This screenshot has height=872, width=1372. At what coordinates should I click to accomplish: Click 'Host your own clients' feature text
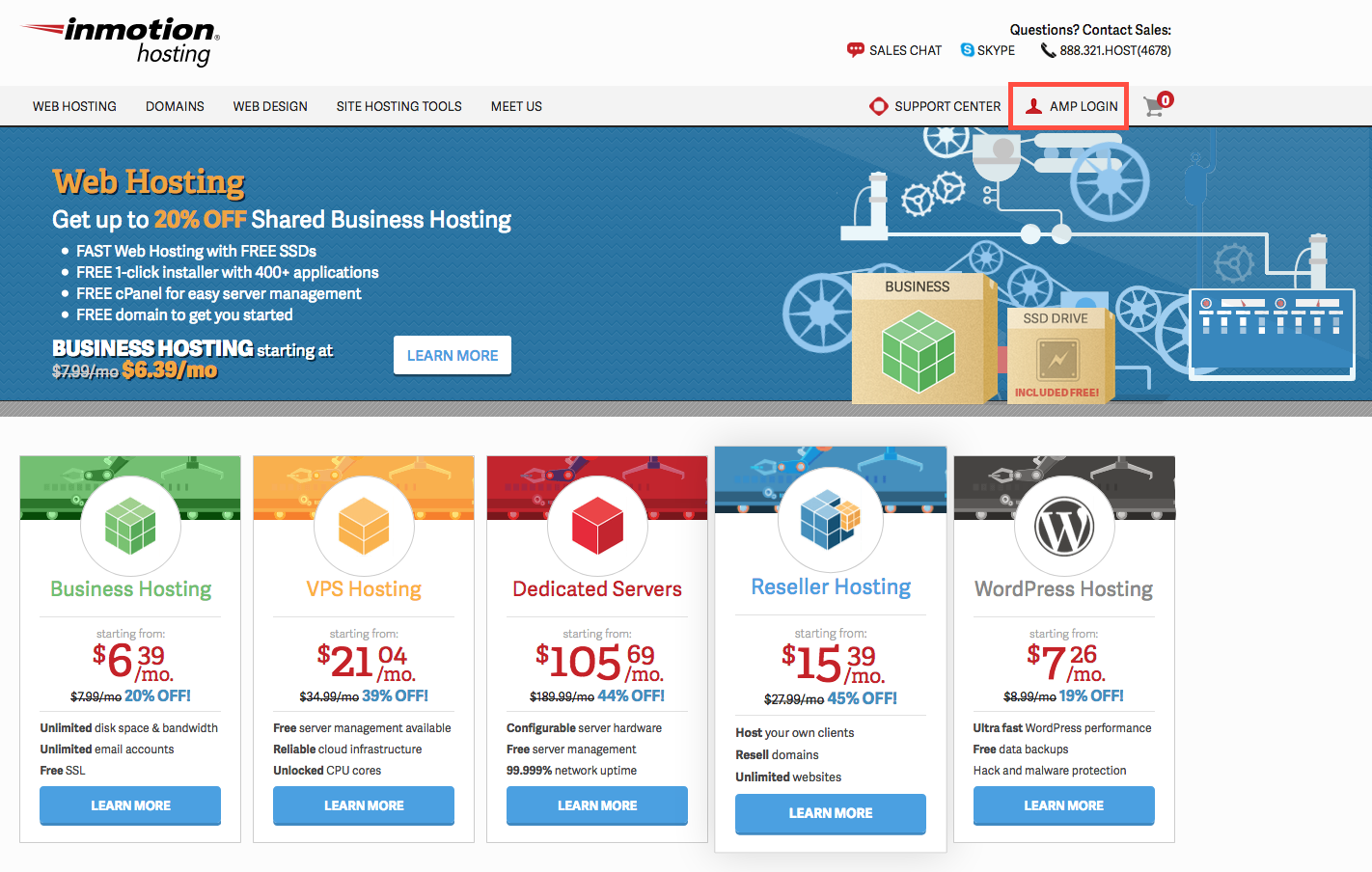click(x=795, y=733)
